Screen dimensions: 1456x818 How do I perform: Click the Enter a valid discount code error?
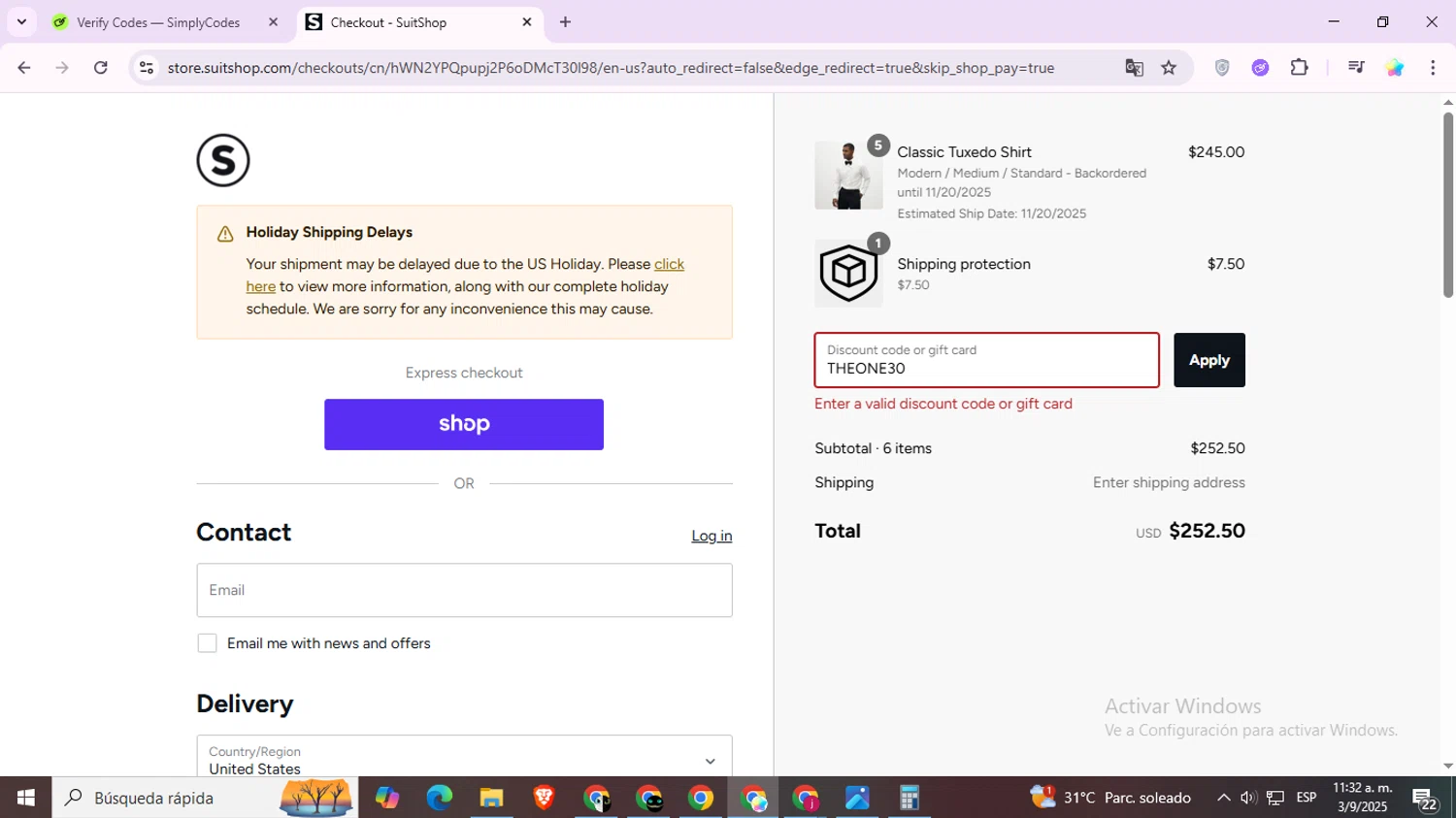[943, 404]
